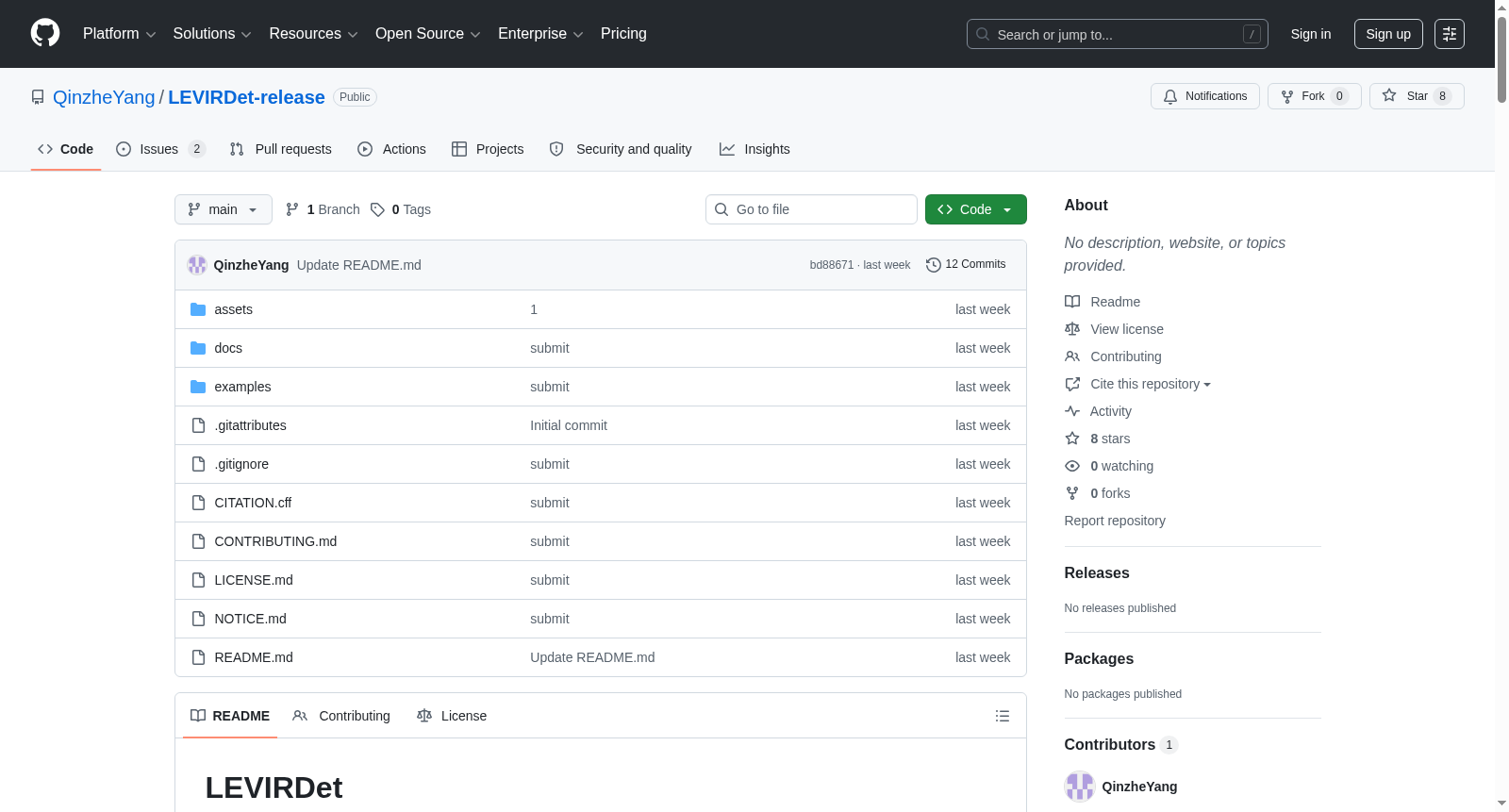This screenshot has height=812, width=1509.
Task: Expand the Platform menu
Action: (x=120, y=34)
